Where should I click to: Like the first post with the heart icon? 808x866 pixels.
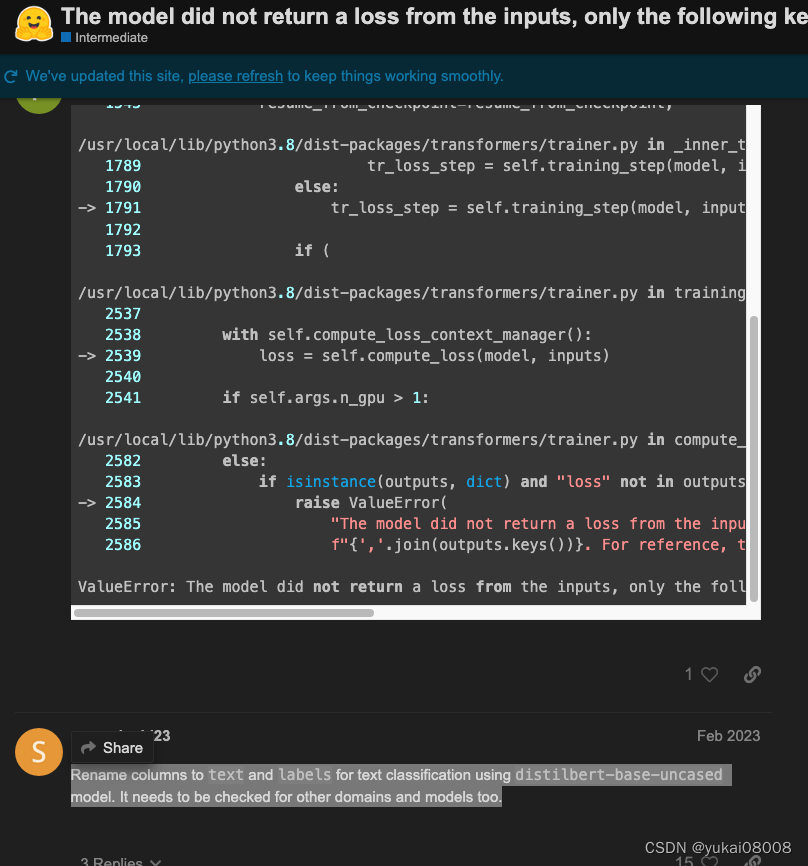pos(710,674)
